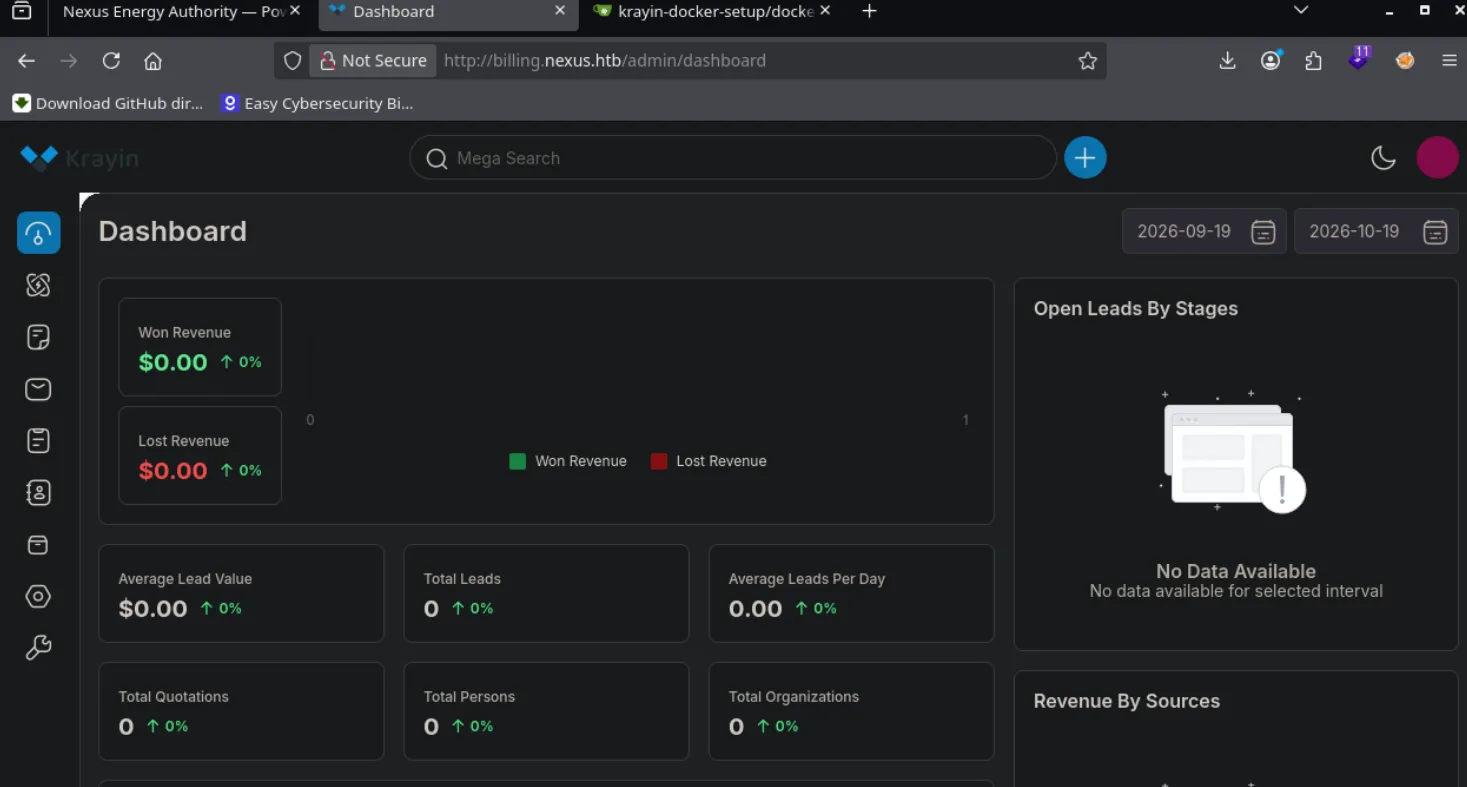
Task: Go back to the previous page
Action: [x=27, y=61]
